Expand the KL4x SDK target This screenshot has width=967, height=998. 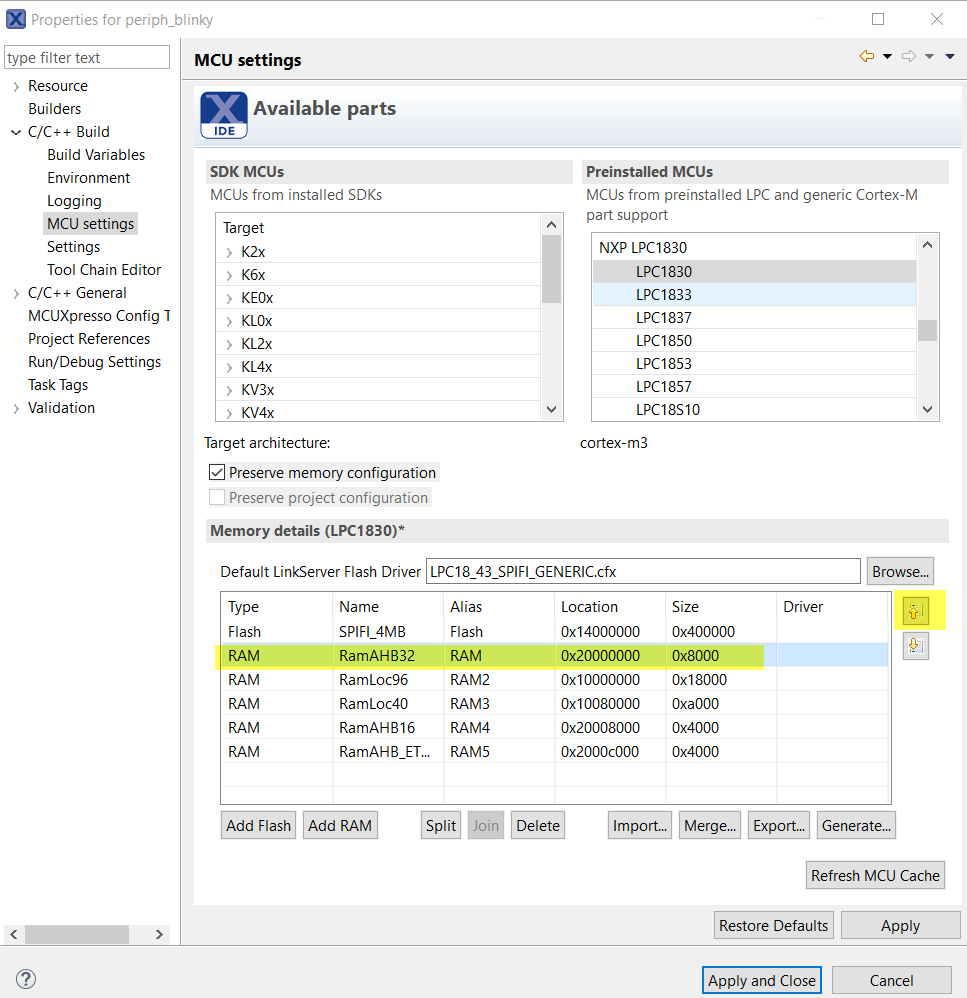229,367
